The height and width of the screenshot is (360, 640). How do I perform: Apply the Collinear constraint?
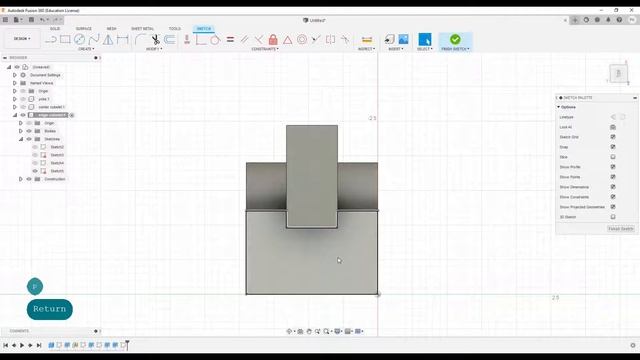316,39
